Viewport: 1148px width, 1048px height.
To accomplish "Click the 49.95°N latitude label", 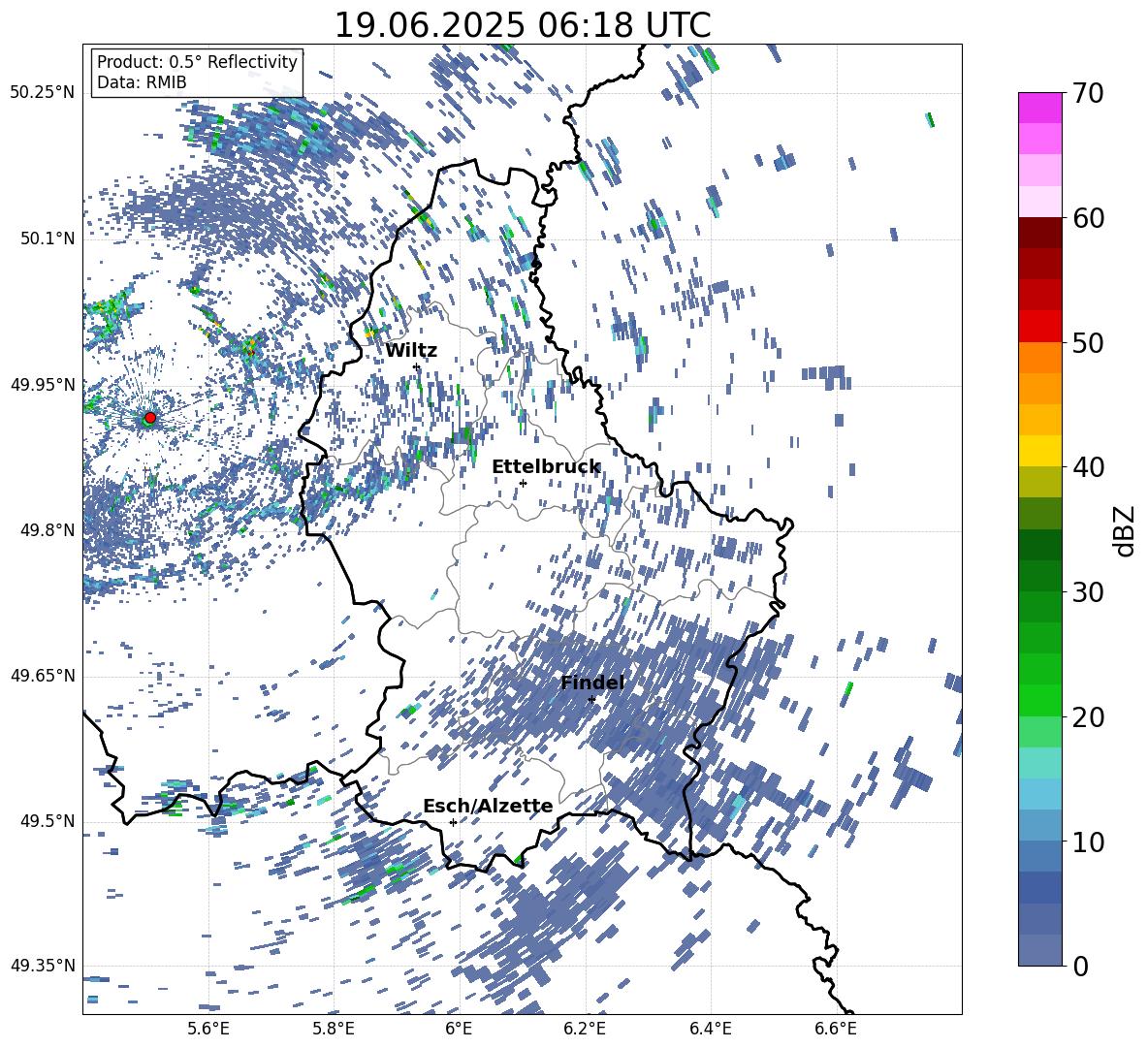I will (x=43, y=384).
